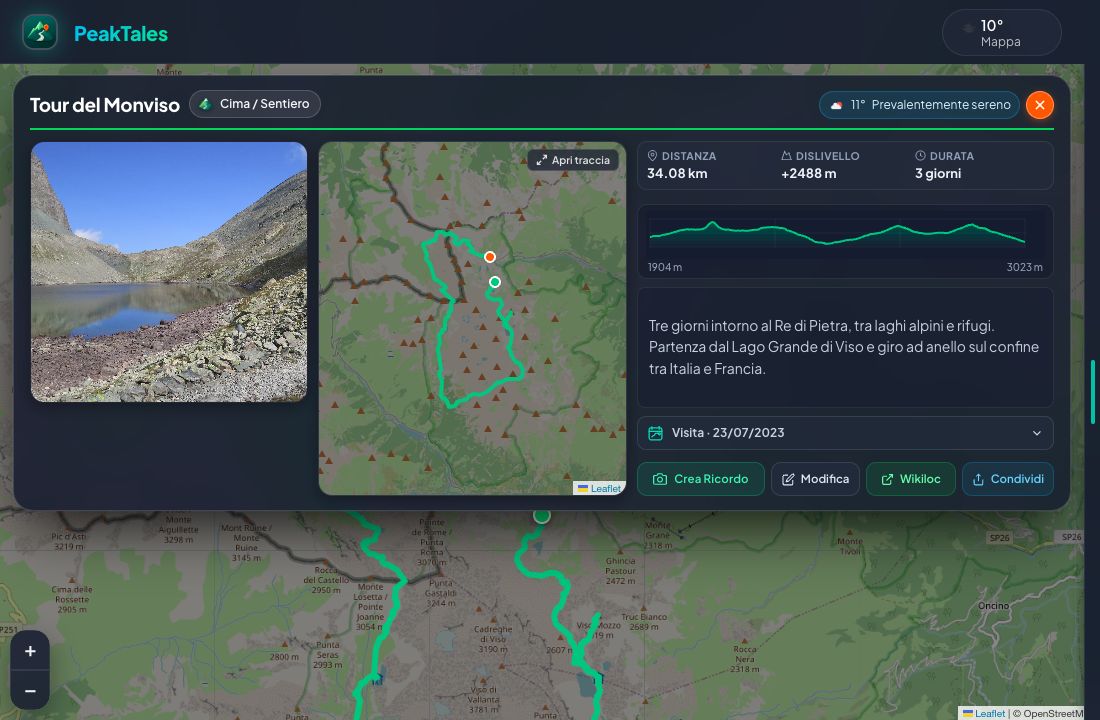The height and width of the screenshot is (720, 1100).
Task: Zoom out the map with minus
Action: (30, 691)
